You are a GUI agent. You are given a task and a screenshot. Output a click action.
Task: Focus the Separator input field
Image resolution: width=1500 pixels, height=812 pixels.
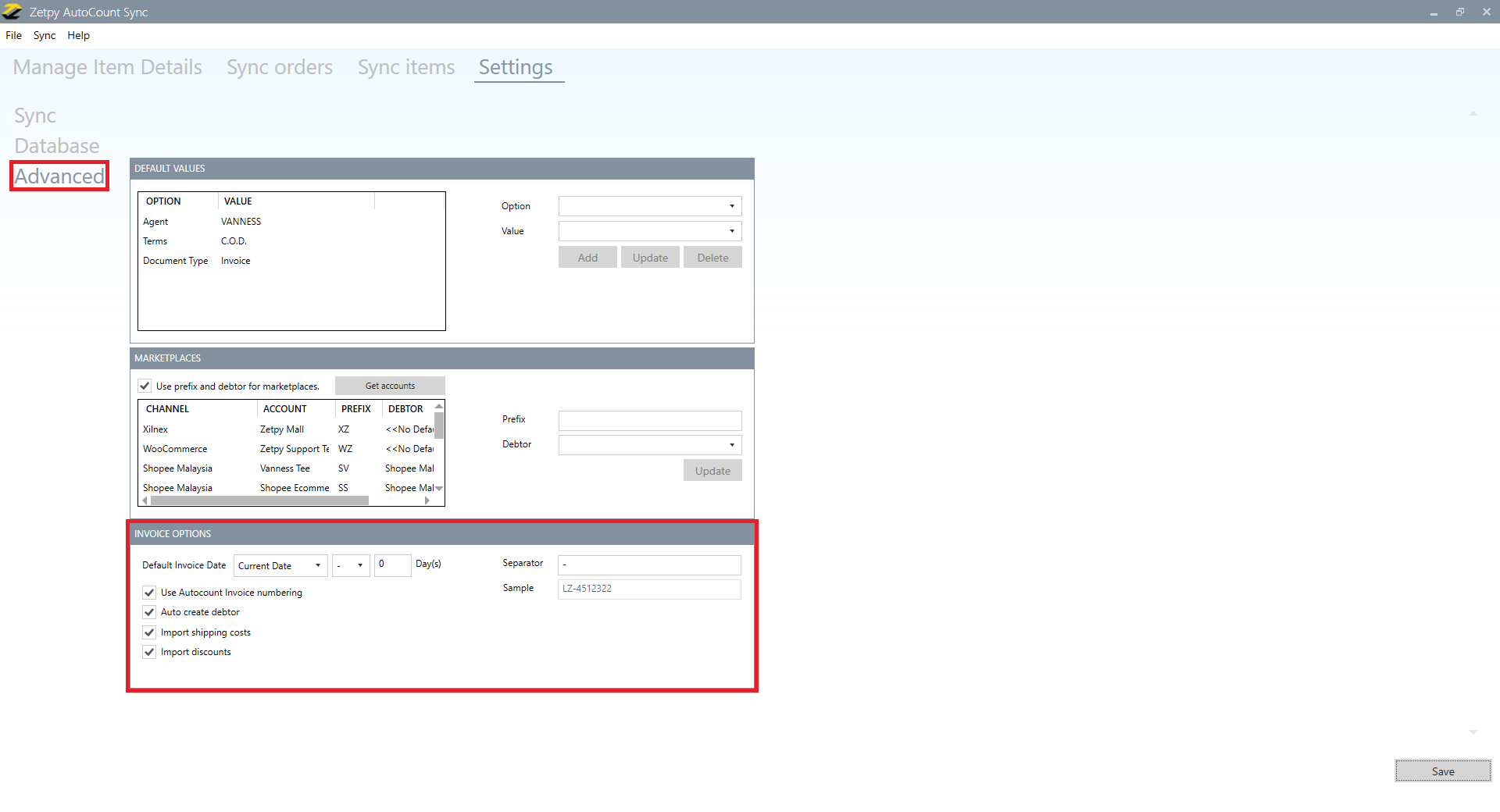(x=649, y=564)
